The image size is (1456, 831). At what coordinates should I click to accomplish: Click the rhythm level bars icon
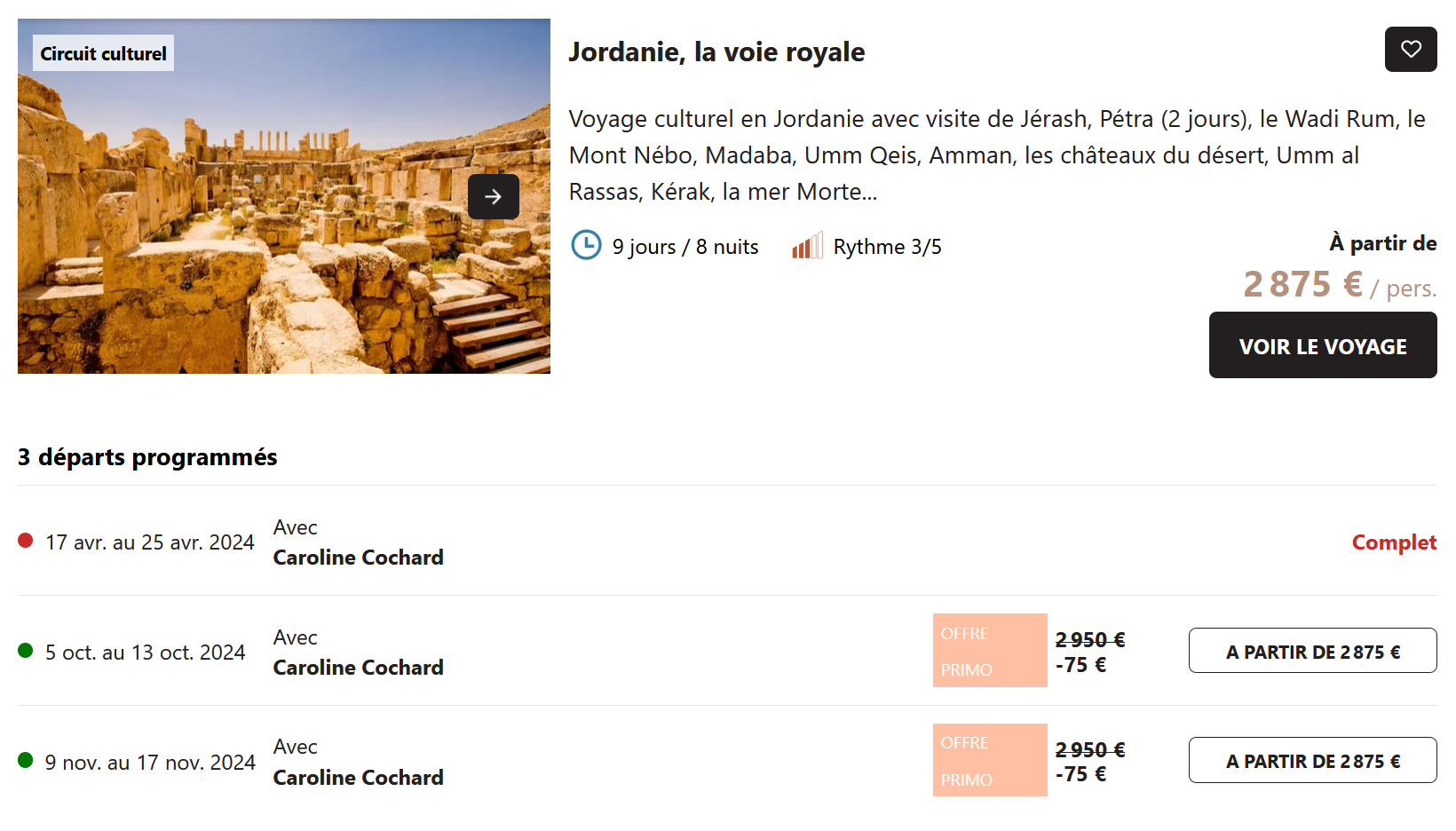(807, 246)
